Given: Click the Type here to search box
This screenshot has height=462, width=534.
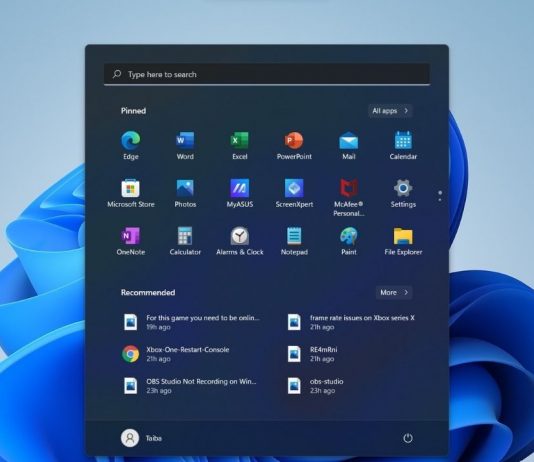Looking at the screenshot, I should pos(267,74).
